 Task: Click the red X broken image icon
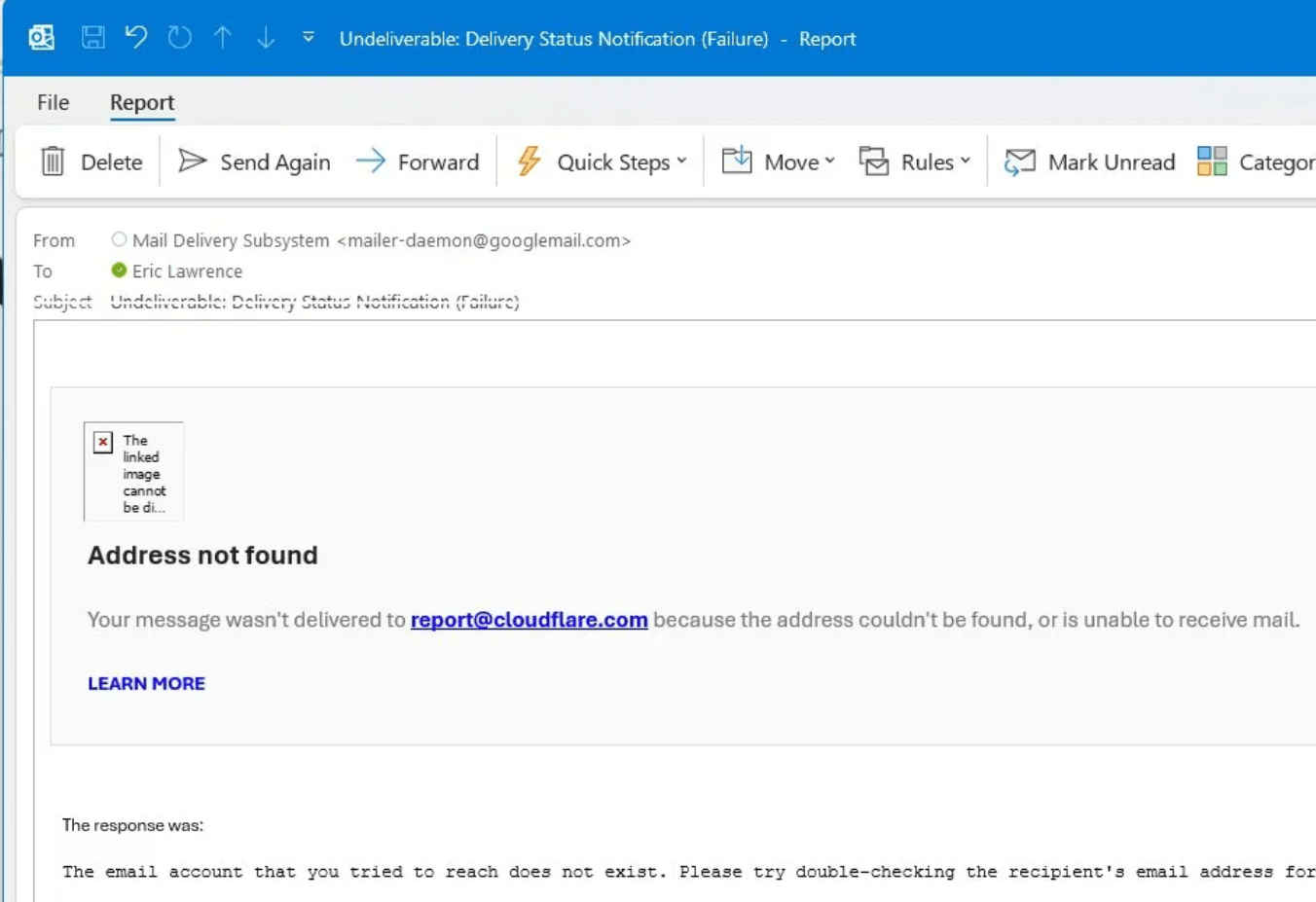(x=103, y=443)
